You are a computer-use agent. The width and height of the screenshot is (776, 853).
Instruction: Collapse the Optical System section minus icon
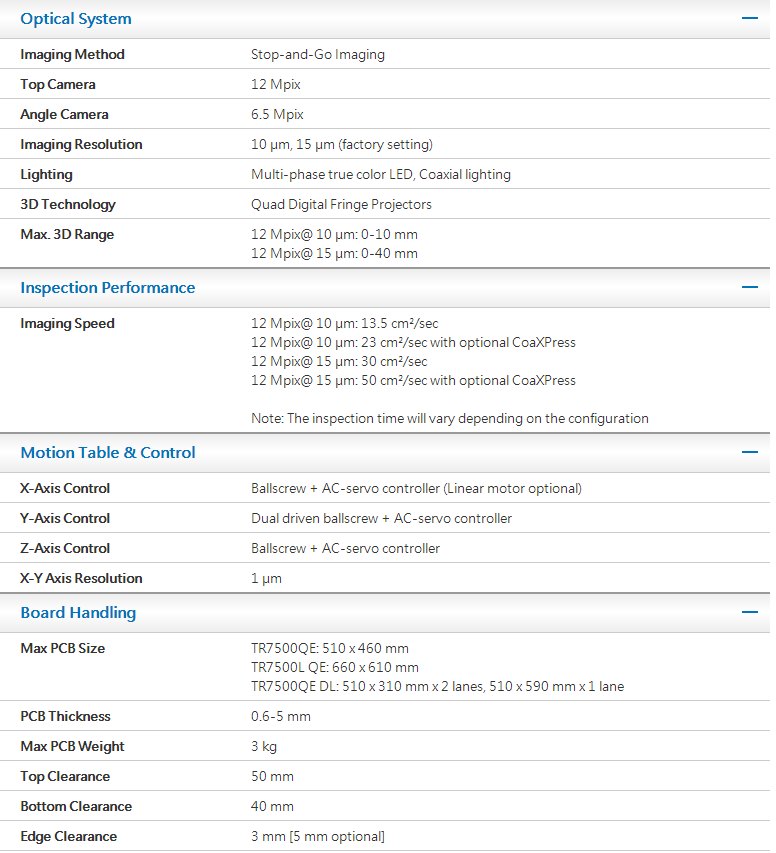pos(749,19)
